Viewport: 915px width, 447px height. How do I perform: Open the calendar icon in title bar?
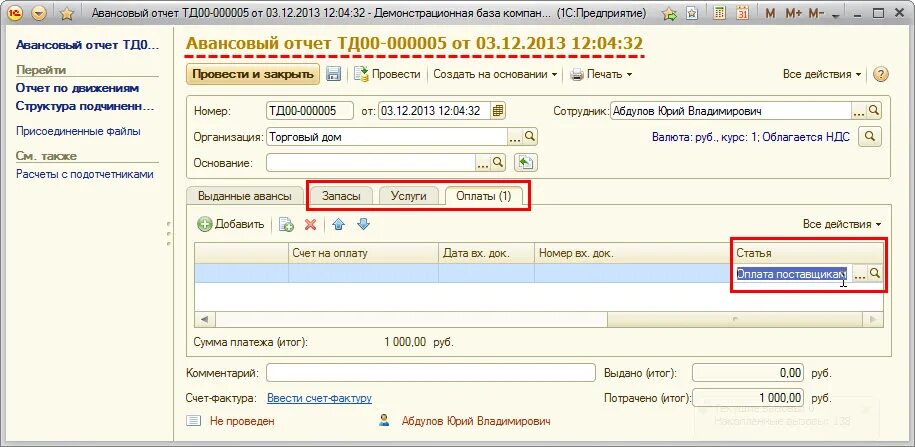[742, 13]
